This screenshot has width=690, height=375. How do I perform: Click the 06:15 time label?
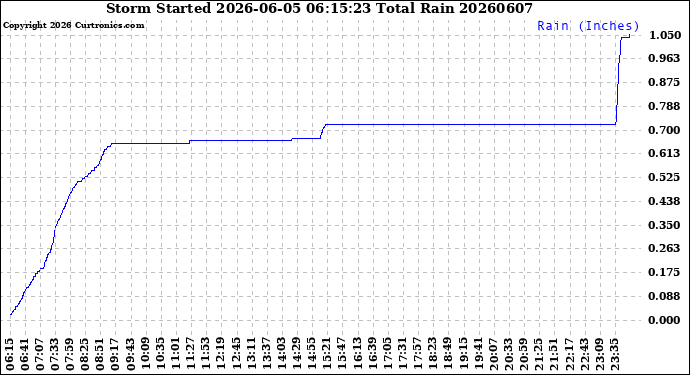tap(10, 355)
